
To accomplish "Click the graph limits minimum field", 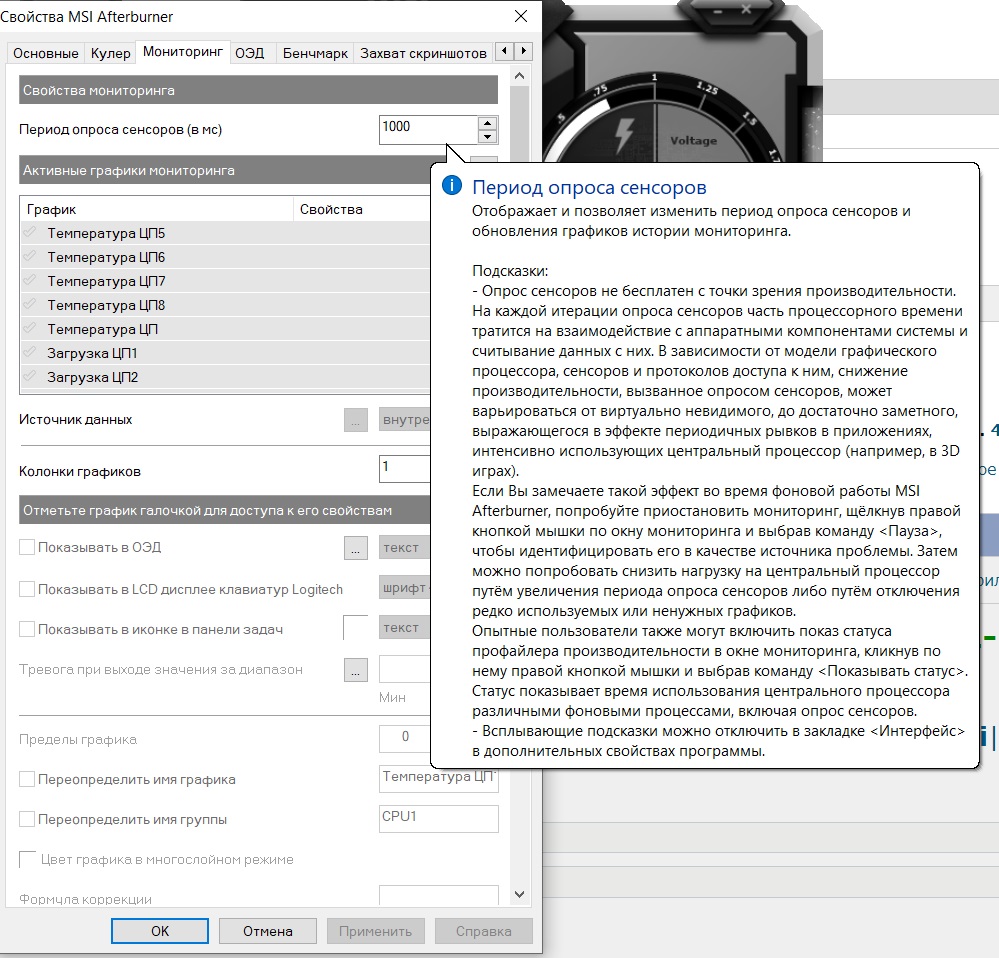I will pos(405,739).
